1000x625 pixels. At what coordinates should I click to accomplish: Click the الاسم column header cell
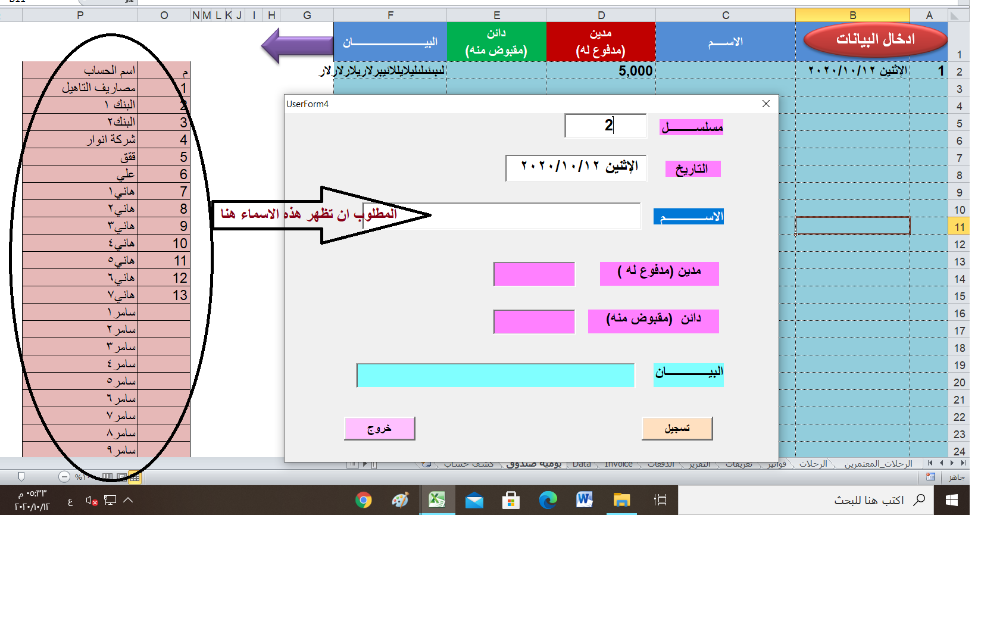(x=725, y=42)
